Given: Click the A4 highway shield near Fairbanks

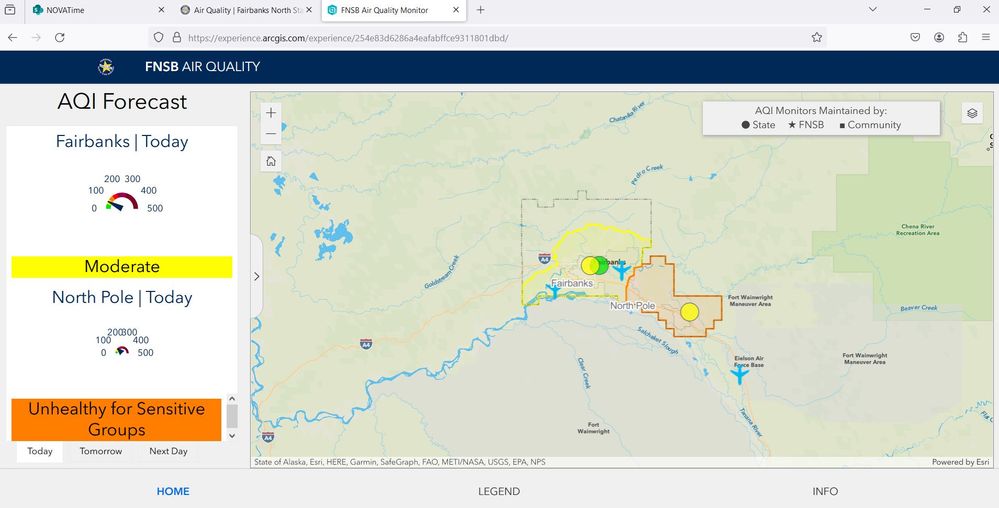Looking at the screenshot, I should click(x=544, y=258).
